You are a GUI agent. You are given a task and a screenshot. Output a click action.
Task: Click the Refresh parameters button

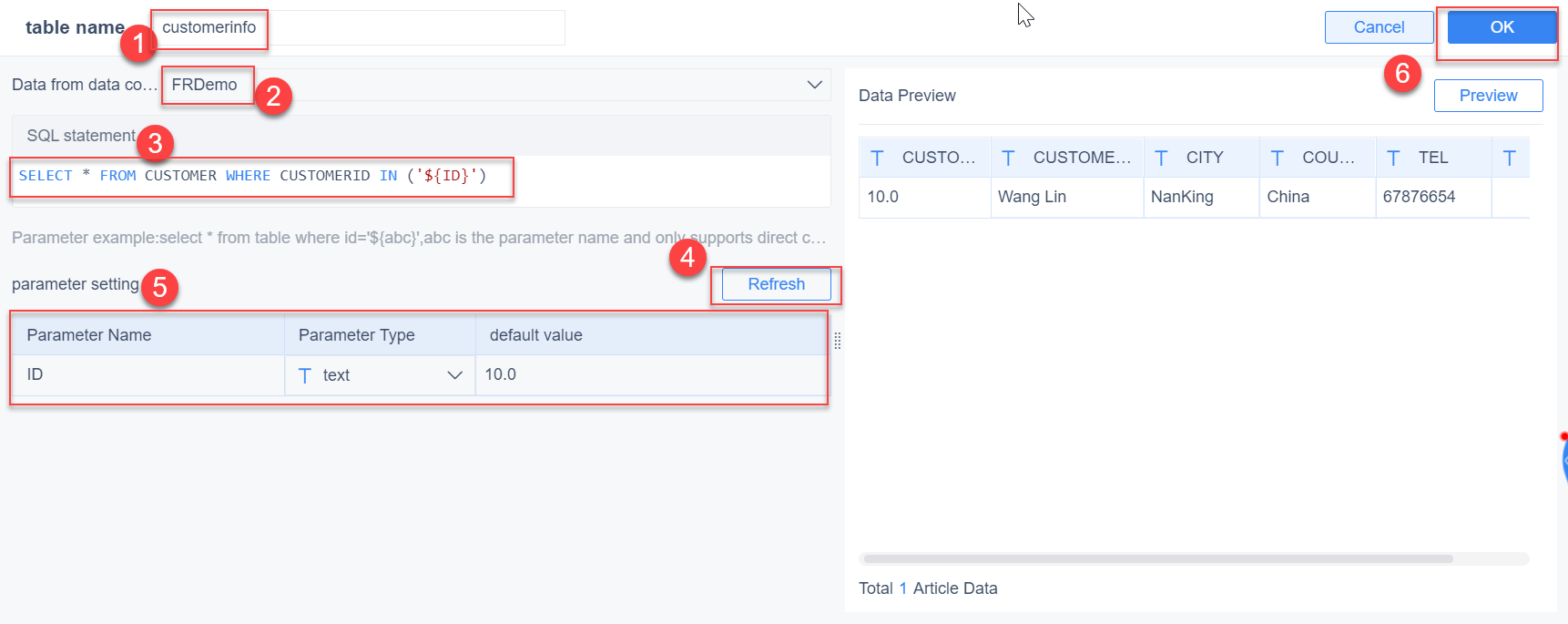(776, 284)
